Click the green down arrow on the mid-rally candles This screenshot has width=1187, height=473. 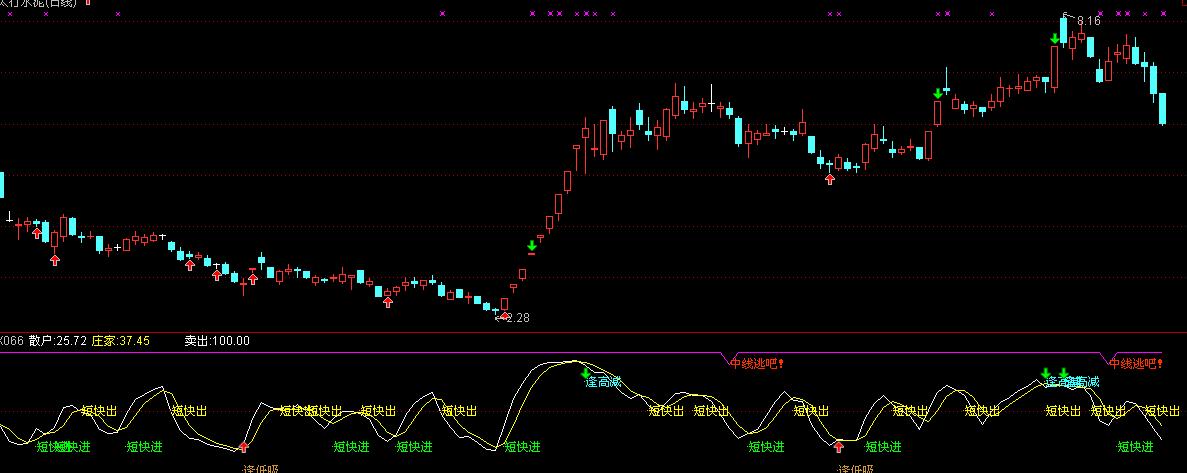point(532,245)
